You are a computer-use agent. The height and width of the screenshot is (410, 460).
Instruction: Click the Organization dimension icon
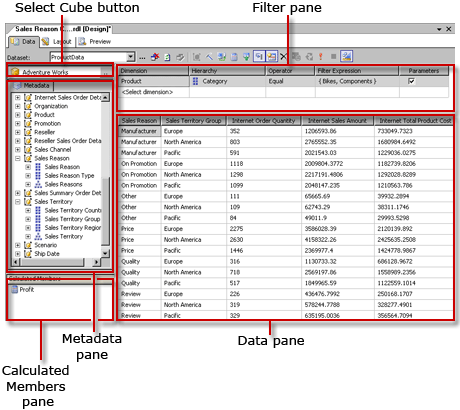(28, 106)
